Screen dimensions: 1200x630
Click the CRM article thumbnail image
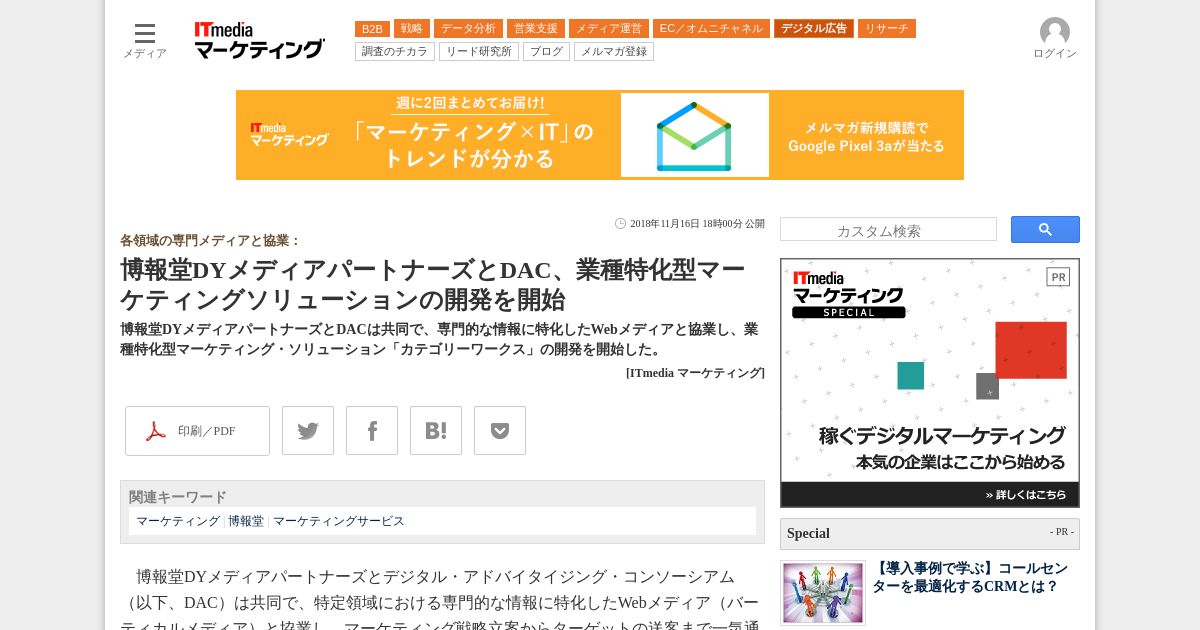[823, 593]
